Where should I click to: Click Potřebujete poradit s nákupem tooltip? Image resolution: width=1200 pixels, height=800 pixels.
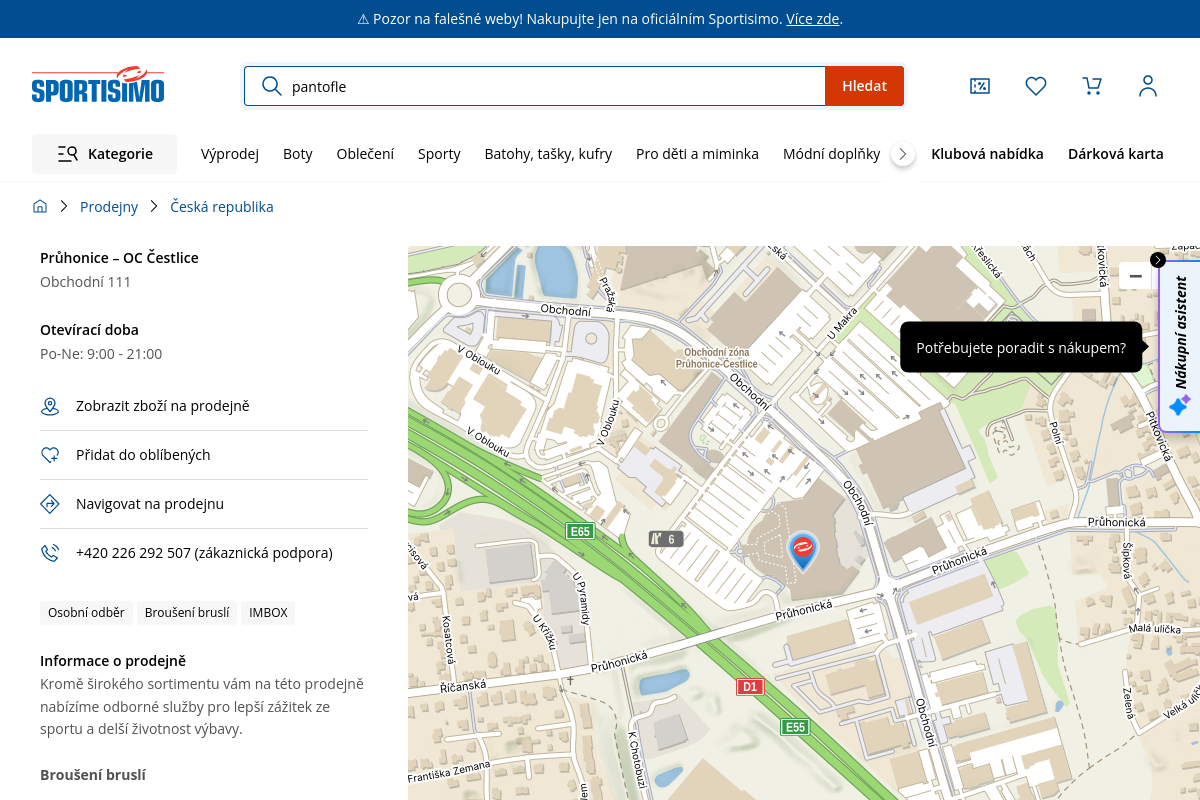(1021, 348)
